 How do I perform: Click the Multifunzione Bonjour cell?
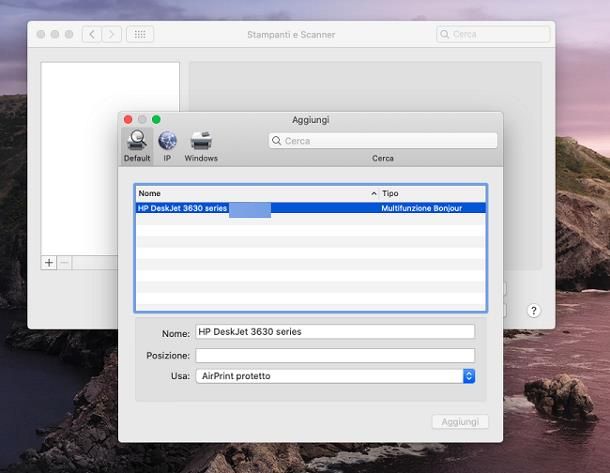coord(421,208)
